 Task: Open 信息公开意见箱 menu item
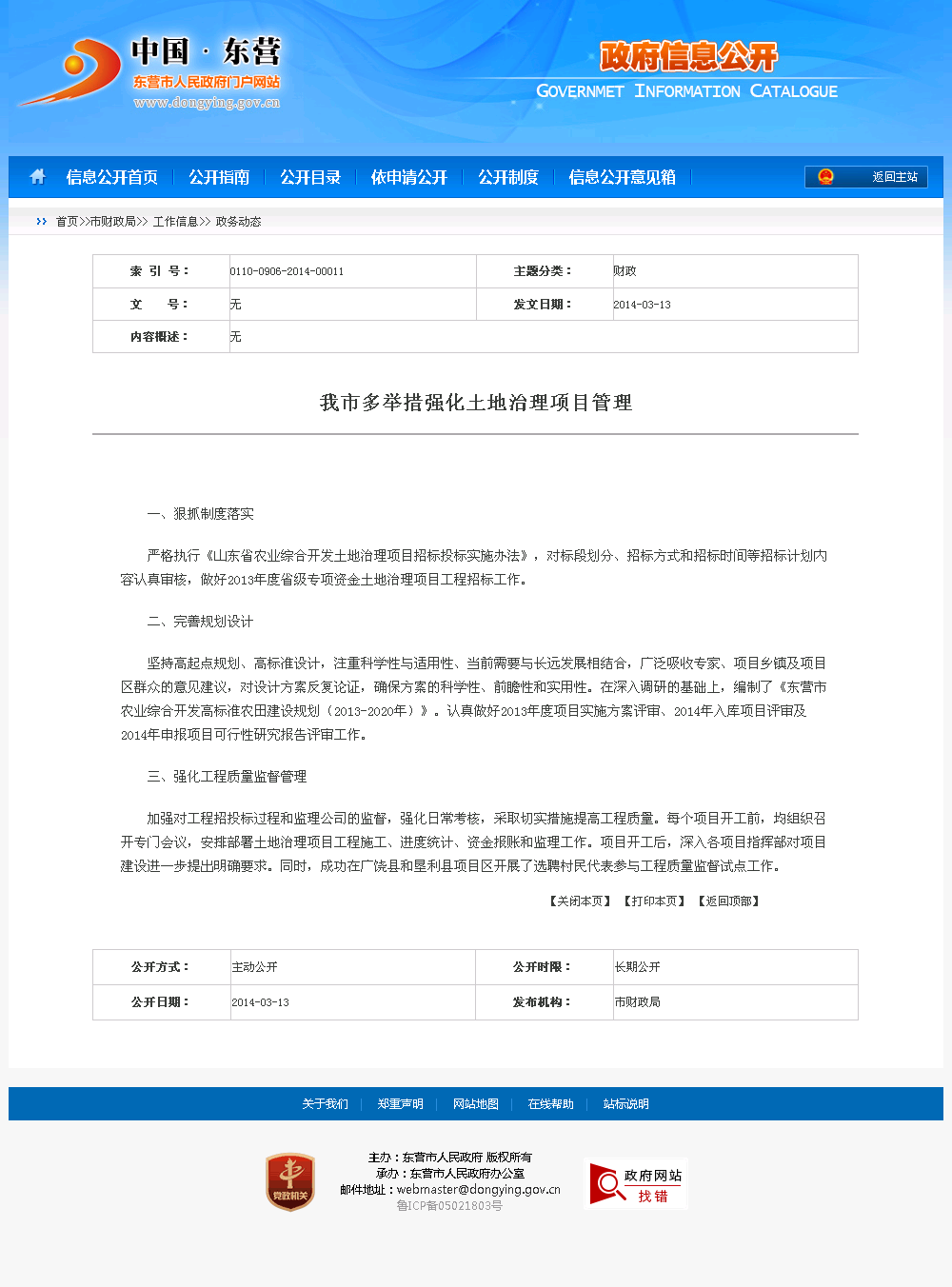click(x=623, y=177)
